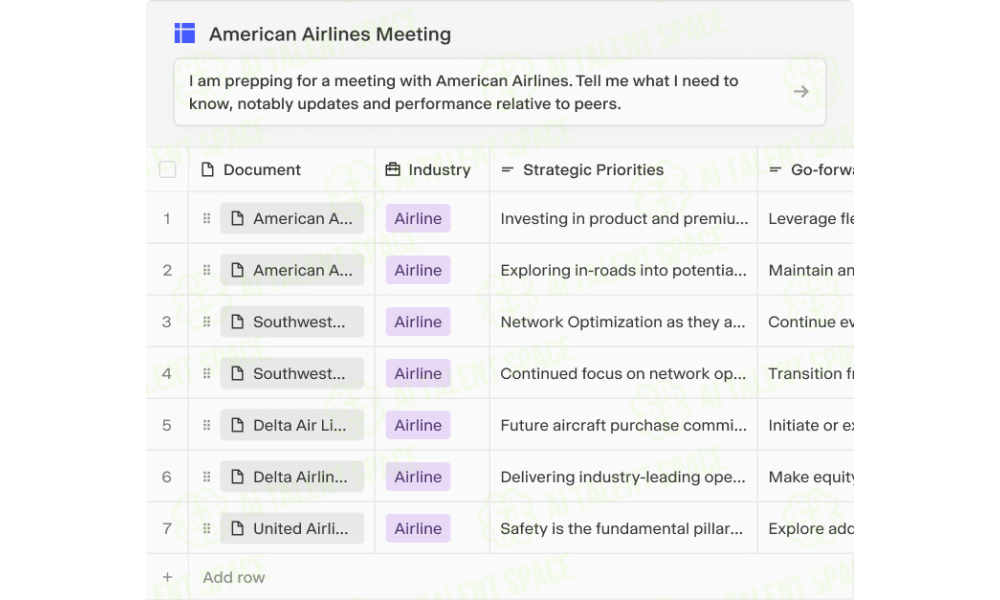Click the 'Initiate or ex' cell in row 5
This screenshot has height=600, width=1000.
tap(806, 425)
